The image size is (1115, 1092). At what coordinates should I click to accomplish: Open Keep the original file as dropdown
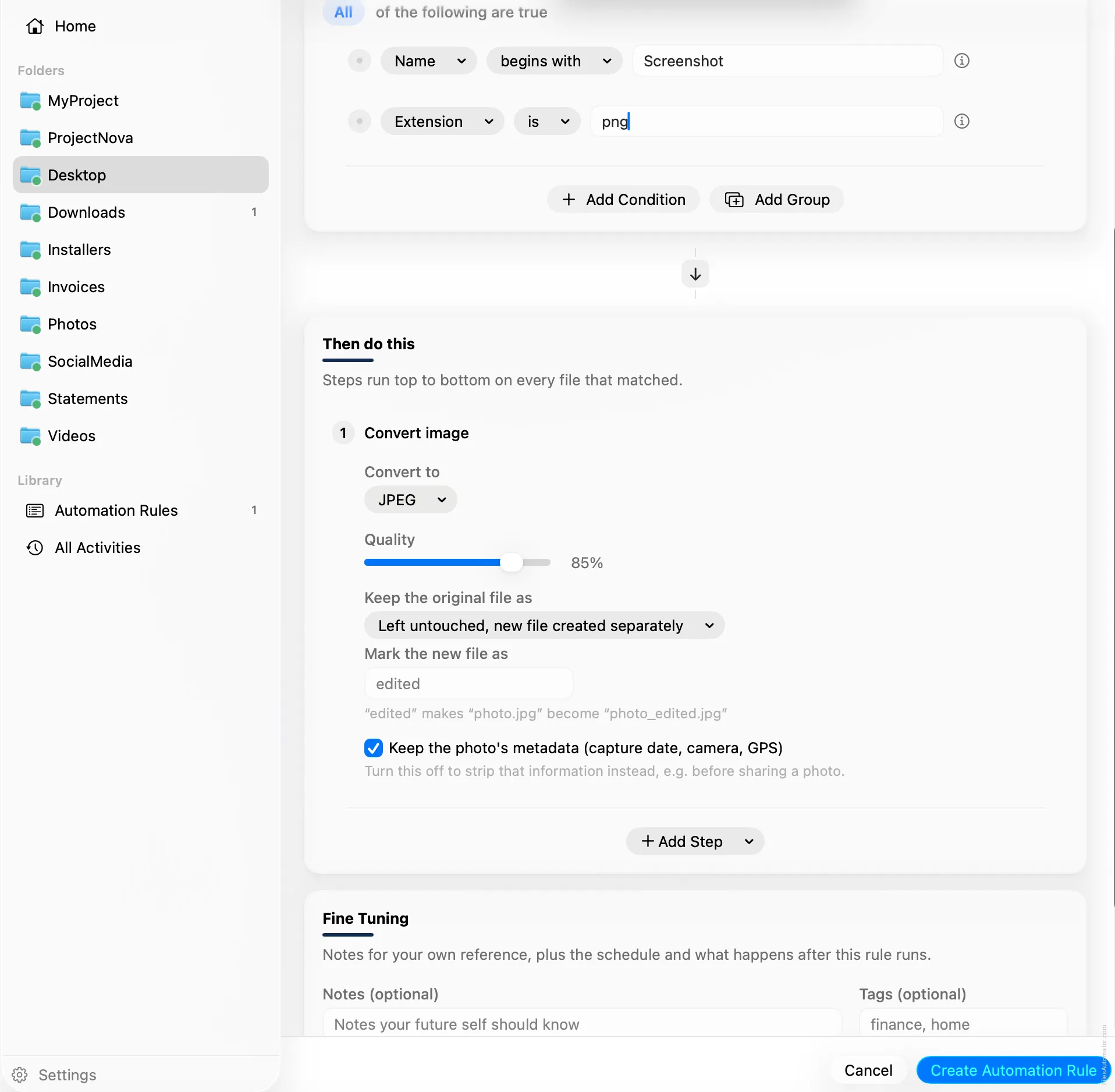(x=545, y=626)
